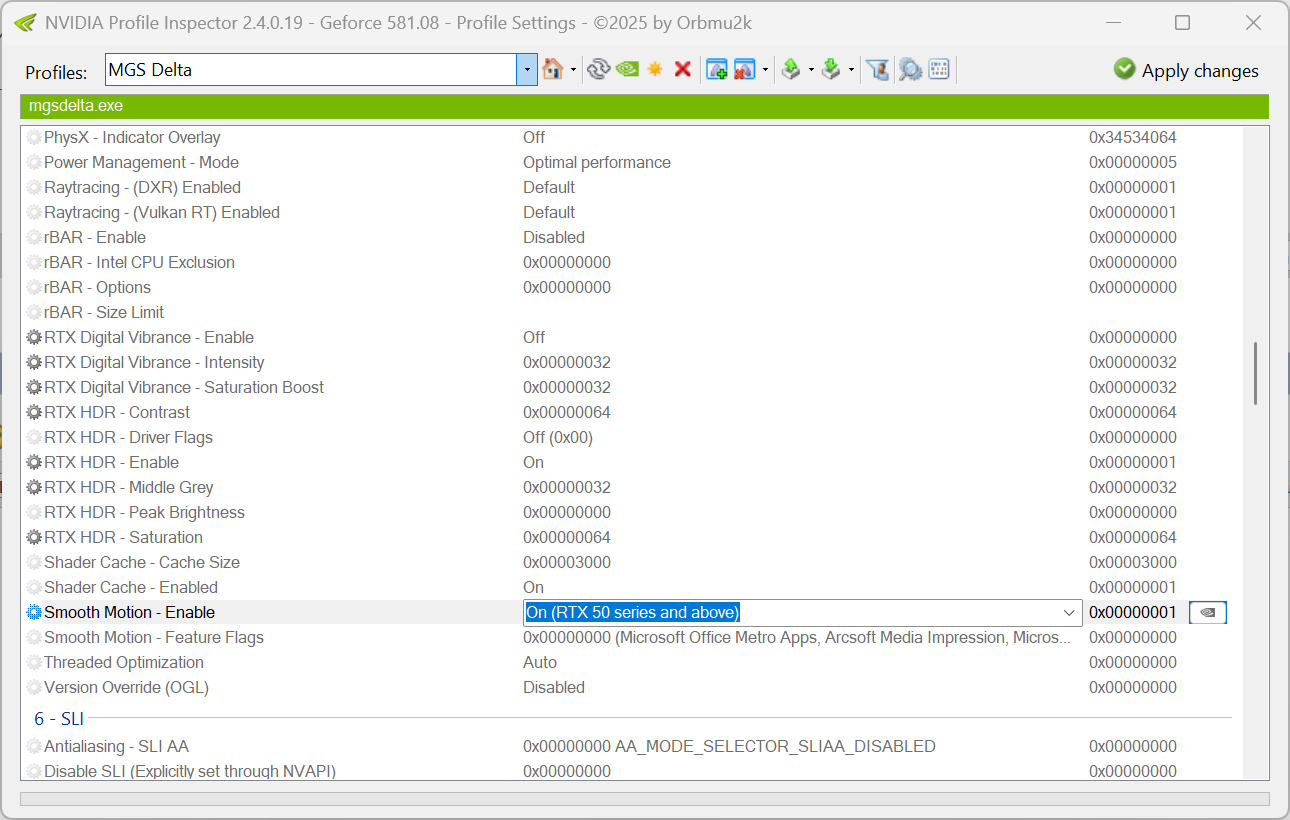Click the 6 - SLI section header
The image size is (1290, 820).
tap(59, 719)
